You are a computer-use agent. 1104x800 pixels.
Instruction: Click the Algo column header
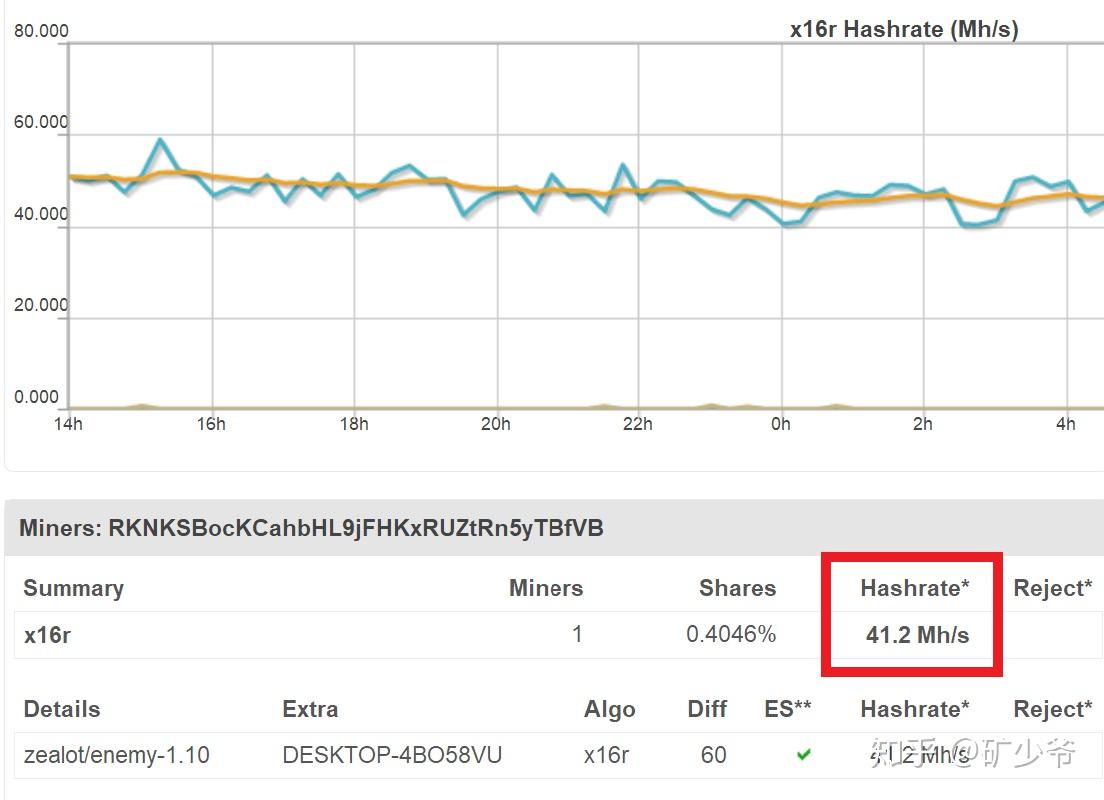pos(609,709)
